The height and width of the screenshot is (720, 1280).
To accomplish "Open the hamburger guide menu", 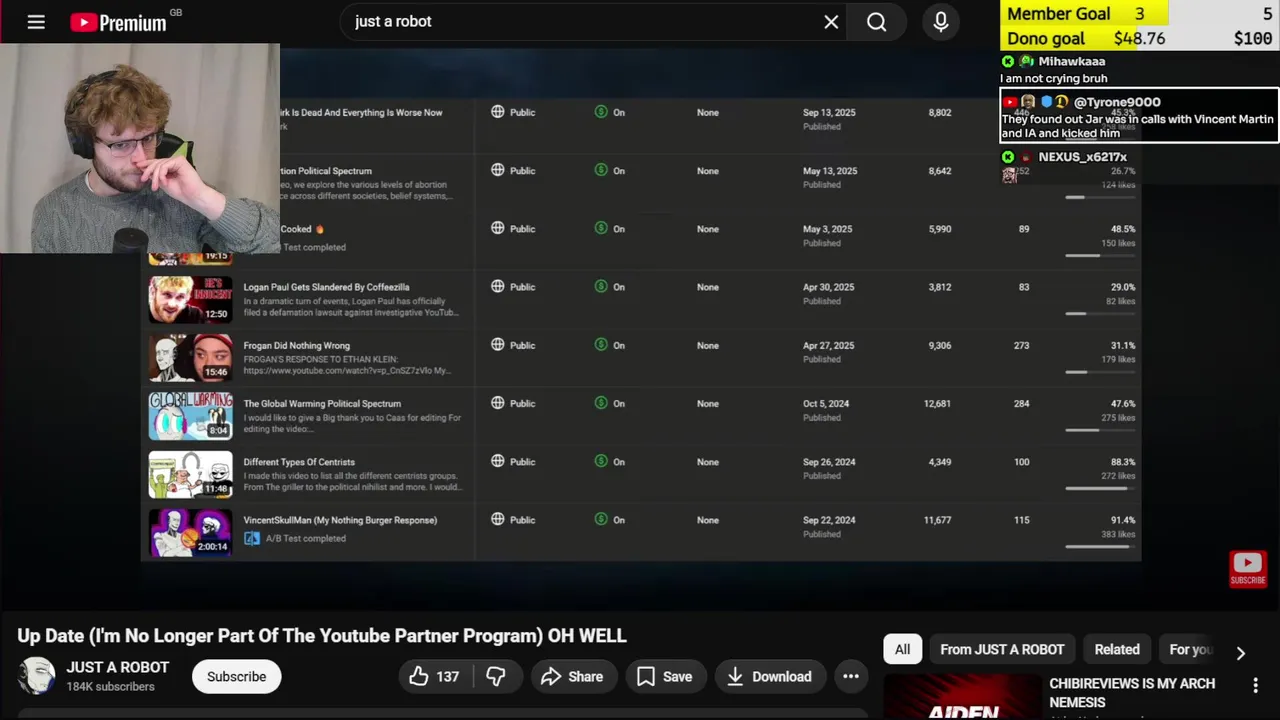I will click(36, 22).
